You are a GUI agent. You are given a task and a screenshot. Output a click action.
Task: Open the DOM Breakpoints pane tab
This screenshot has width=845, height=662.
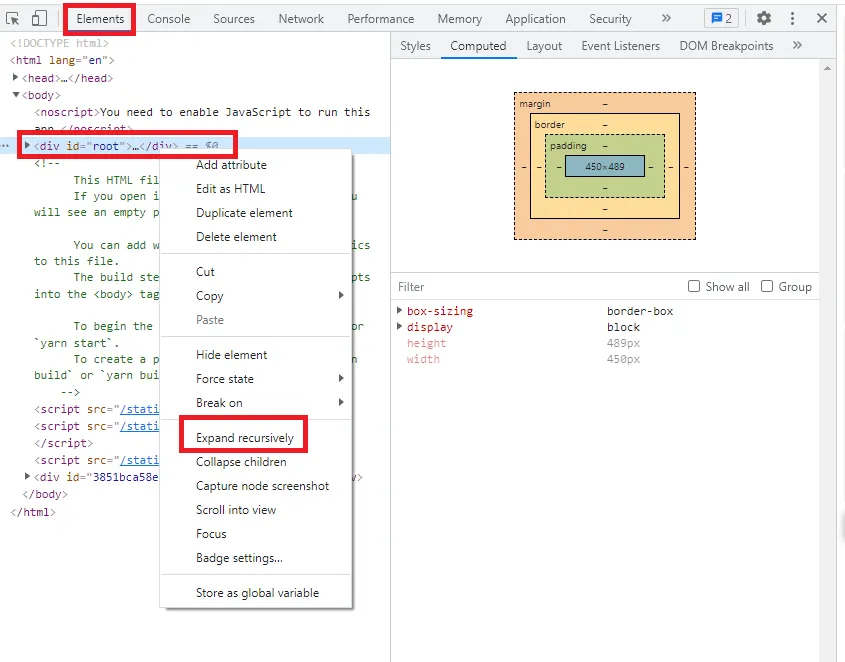coord(726,46)
